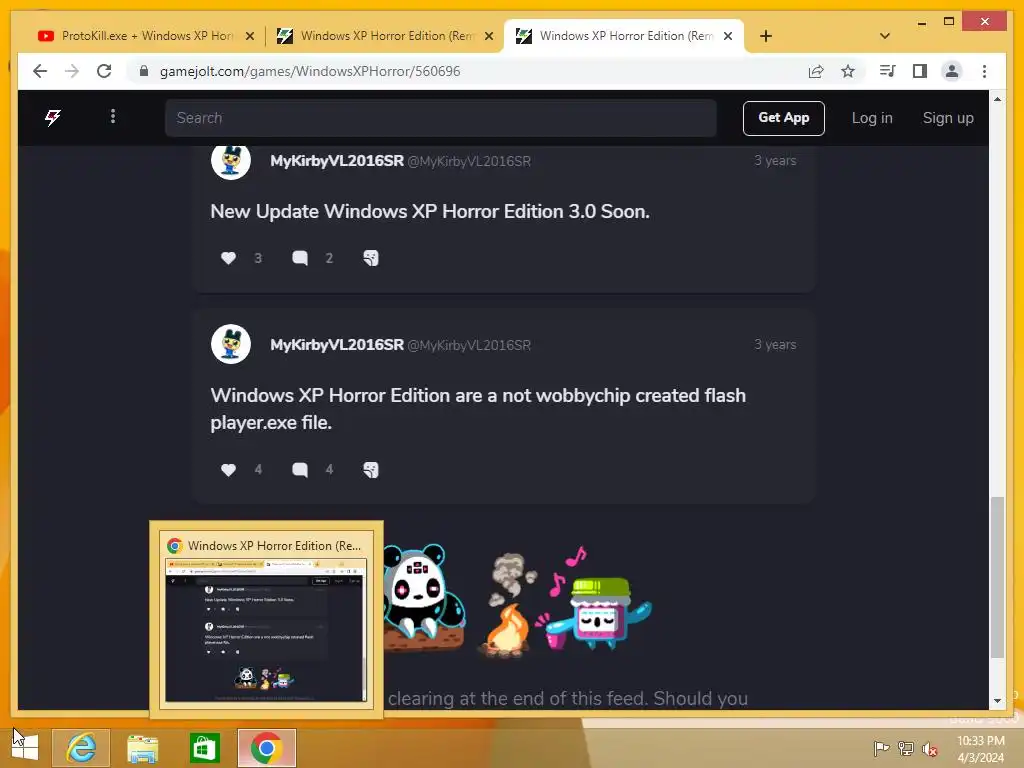
Task: Click the address bar URL
Action: [x=310, y=71]
